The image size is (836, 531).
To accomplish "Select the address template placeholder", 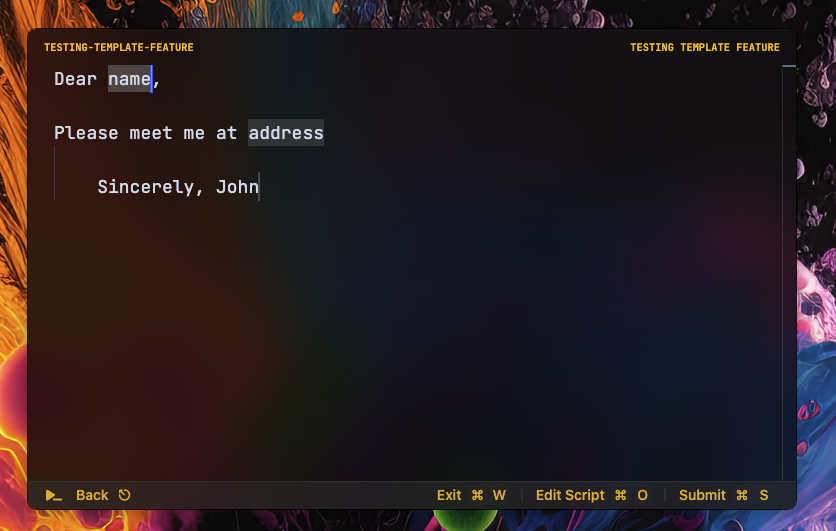I will click(x=286, y=133).
